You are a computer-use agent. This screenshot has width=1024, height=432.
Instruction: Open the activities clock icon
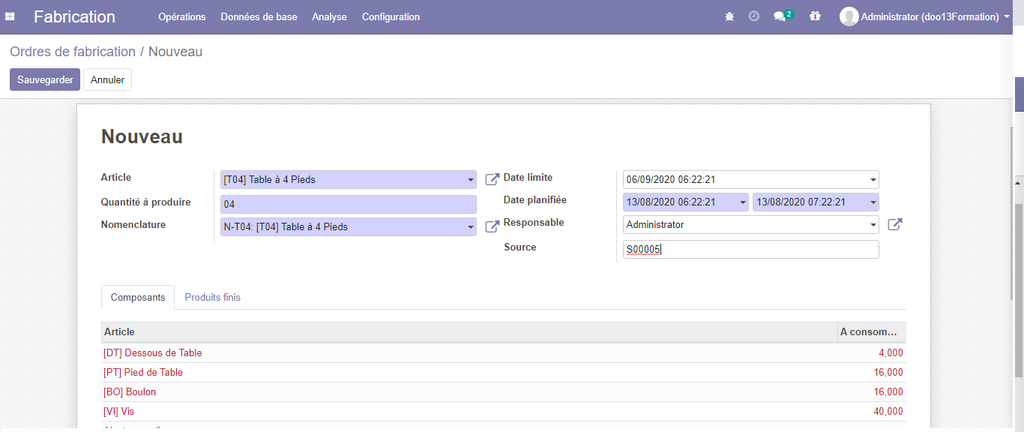pos(754,17)
